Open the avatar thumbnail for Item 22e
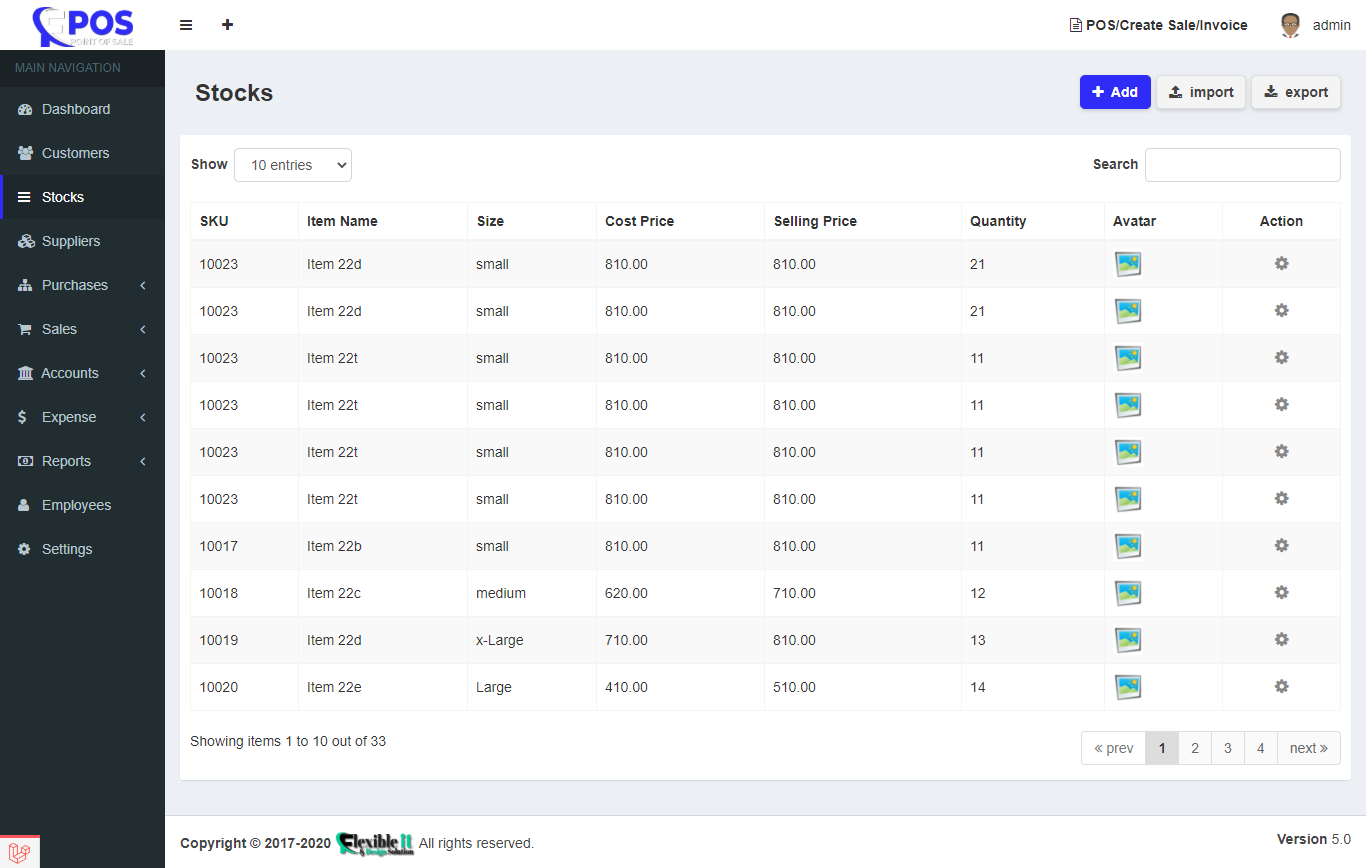This screenshot has width=1366, height=868. 1128,686
